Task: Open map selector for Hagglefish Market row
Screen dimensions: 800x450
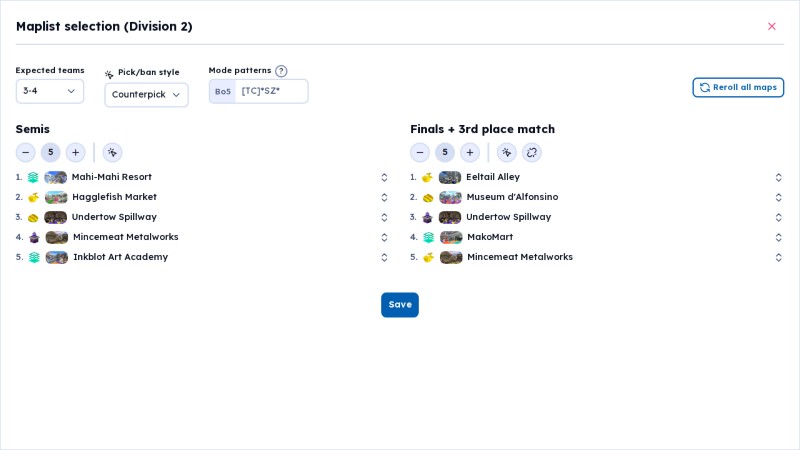Action: click(384, 197)
